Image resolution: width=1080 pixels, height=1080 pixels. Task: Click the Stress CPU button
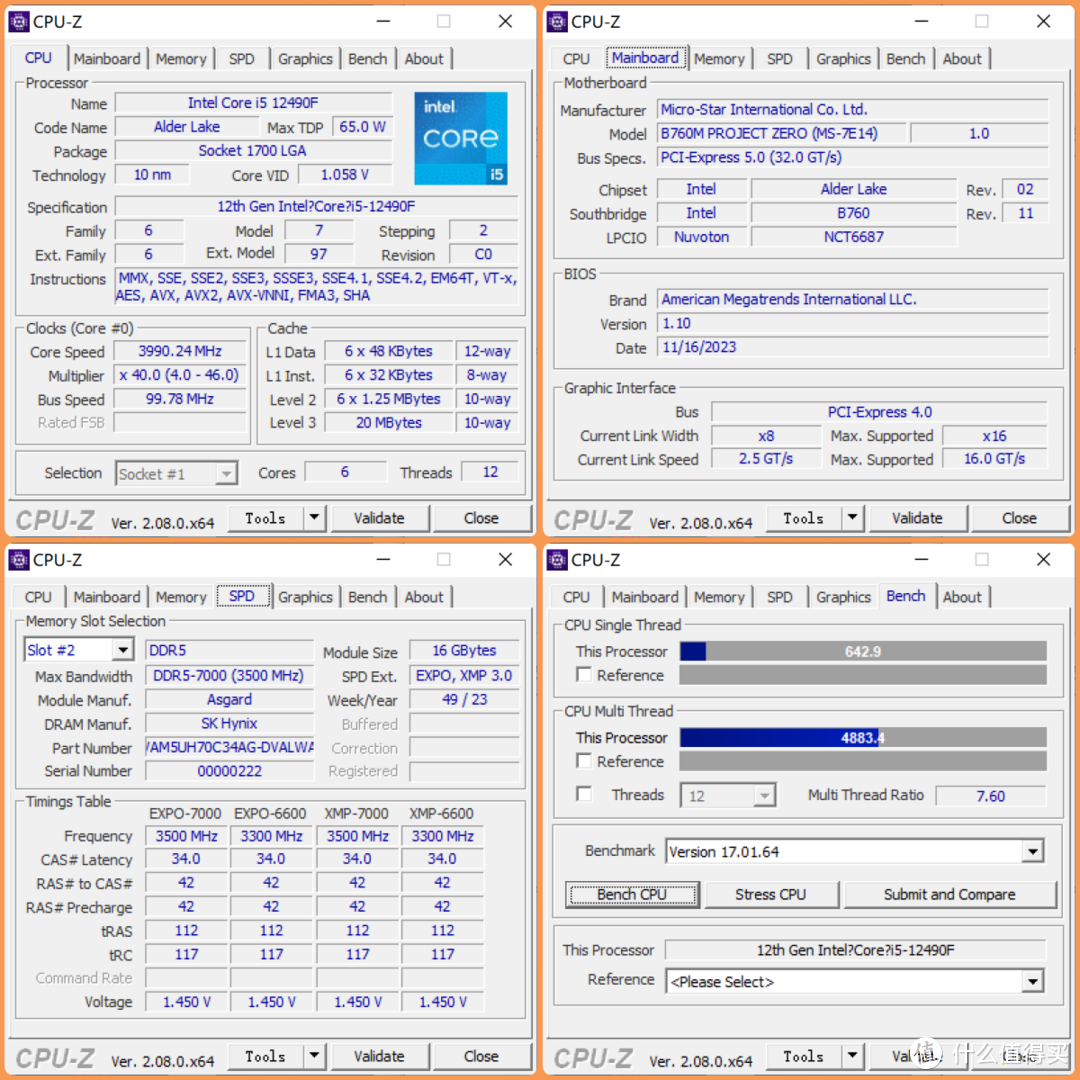(771, 894)
